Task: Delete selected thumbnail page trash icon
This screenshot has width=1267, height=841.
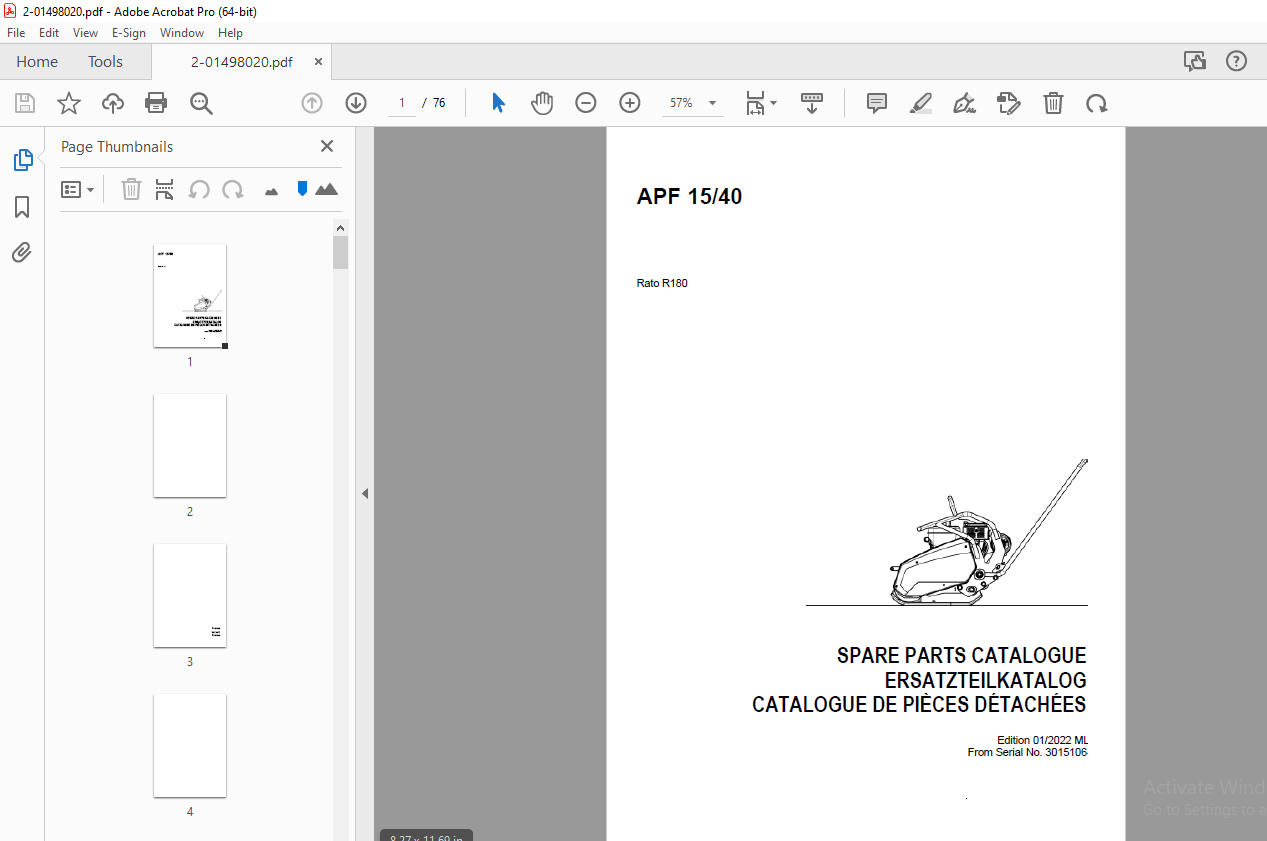Action: (x=131, y=189)
